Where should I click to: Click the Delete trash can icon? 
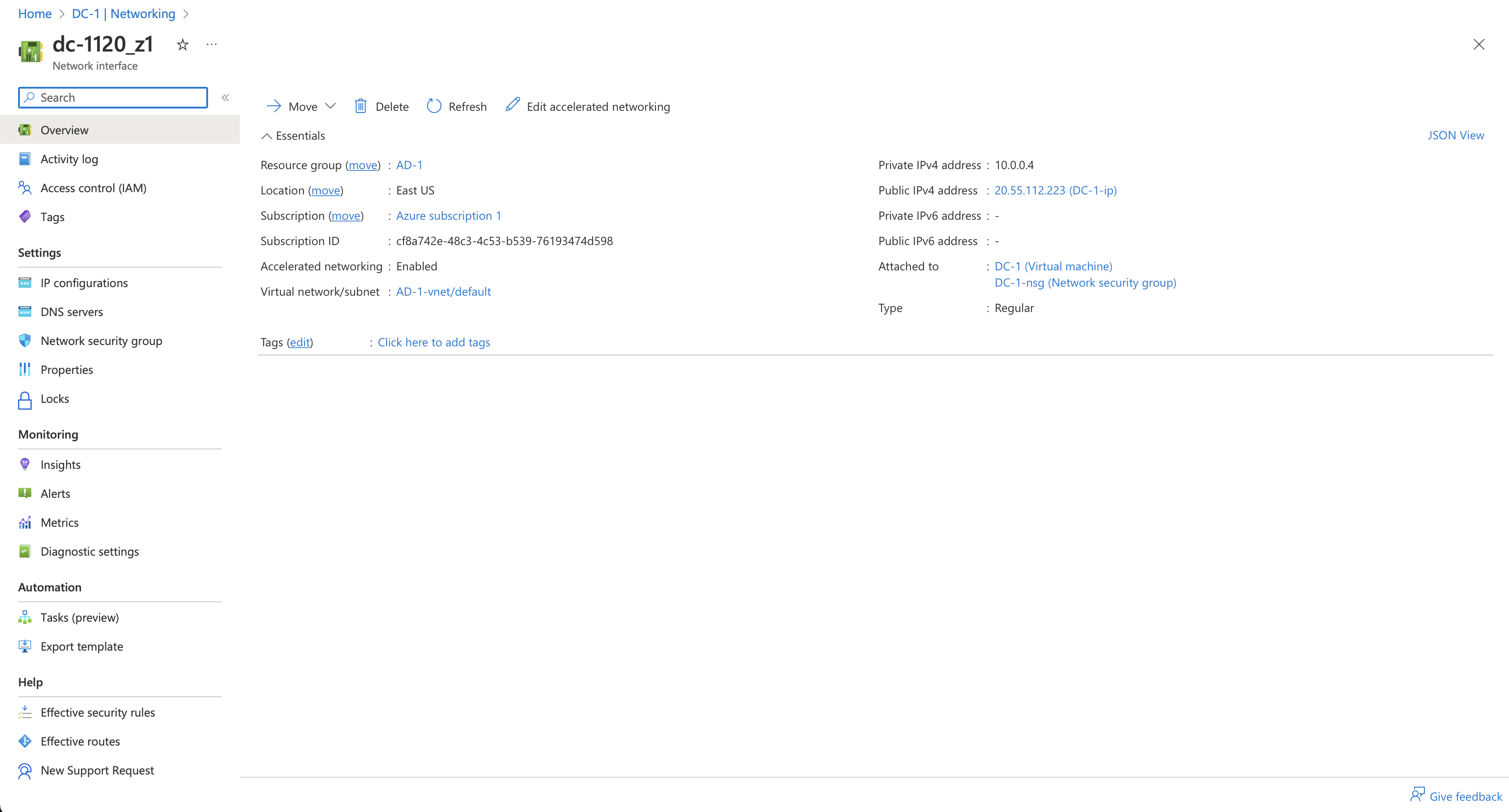click(x=361, y=106)
